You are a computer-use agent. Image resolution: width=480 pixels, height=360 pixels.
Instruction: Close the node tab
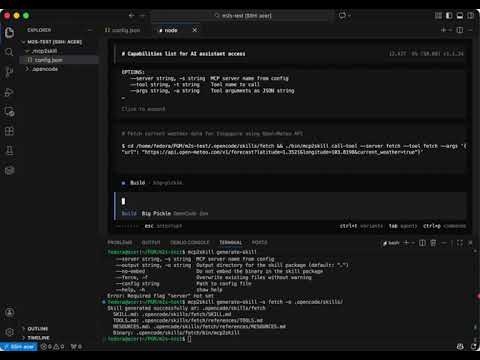pos(195,30)
